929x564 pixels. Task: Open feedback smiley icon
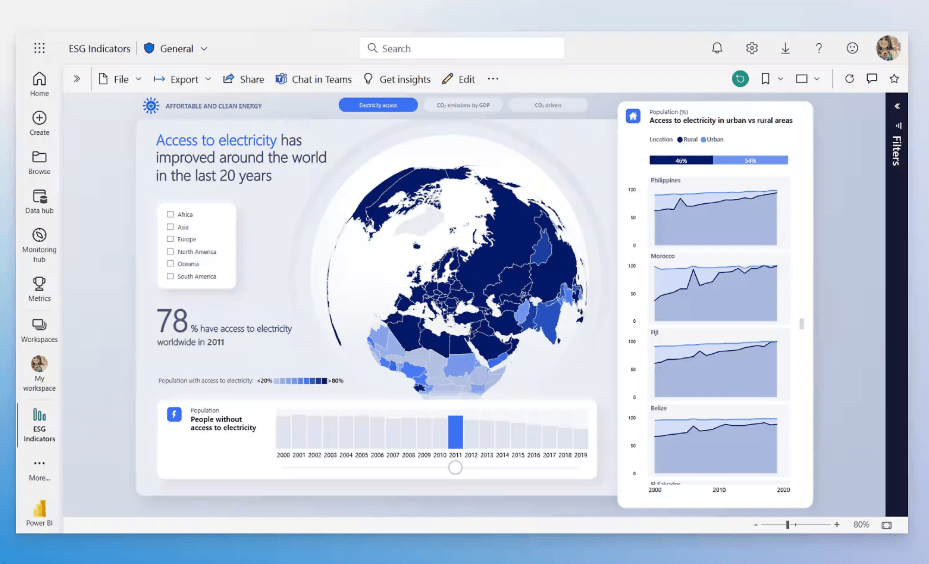click(852, 48)
